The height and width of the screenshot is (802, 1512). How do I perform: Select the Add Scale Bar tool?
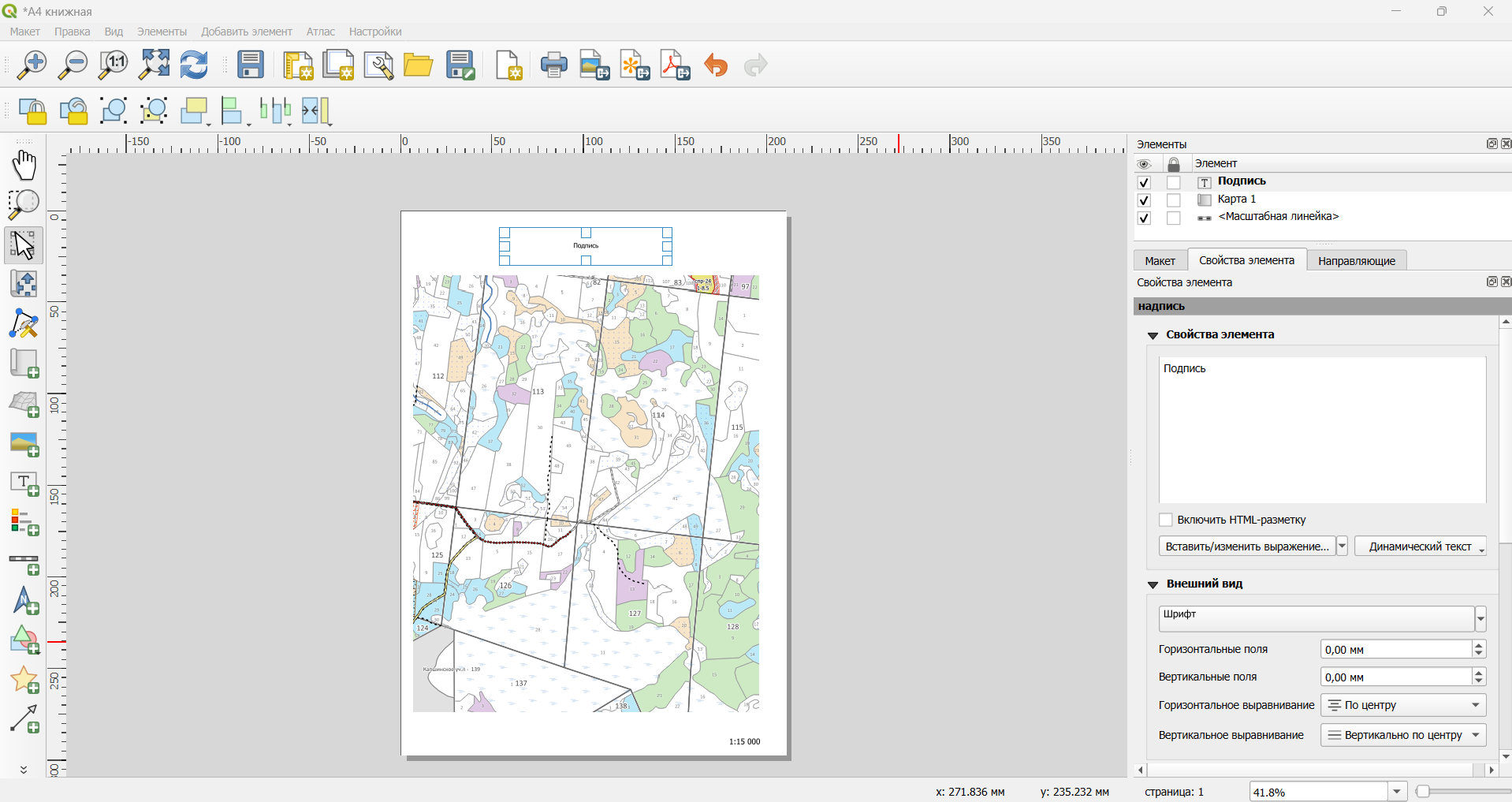point(24,563)
